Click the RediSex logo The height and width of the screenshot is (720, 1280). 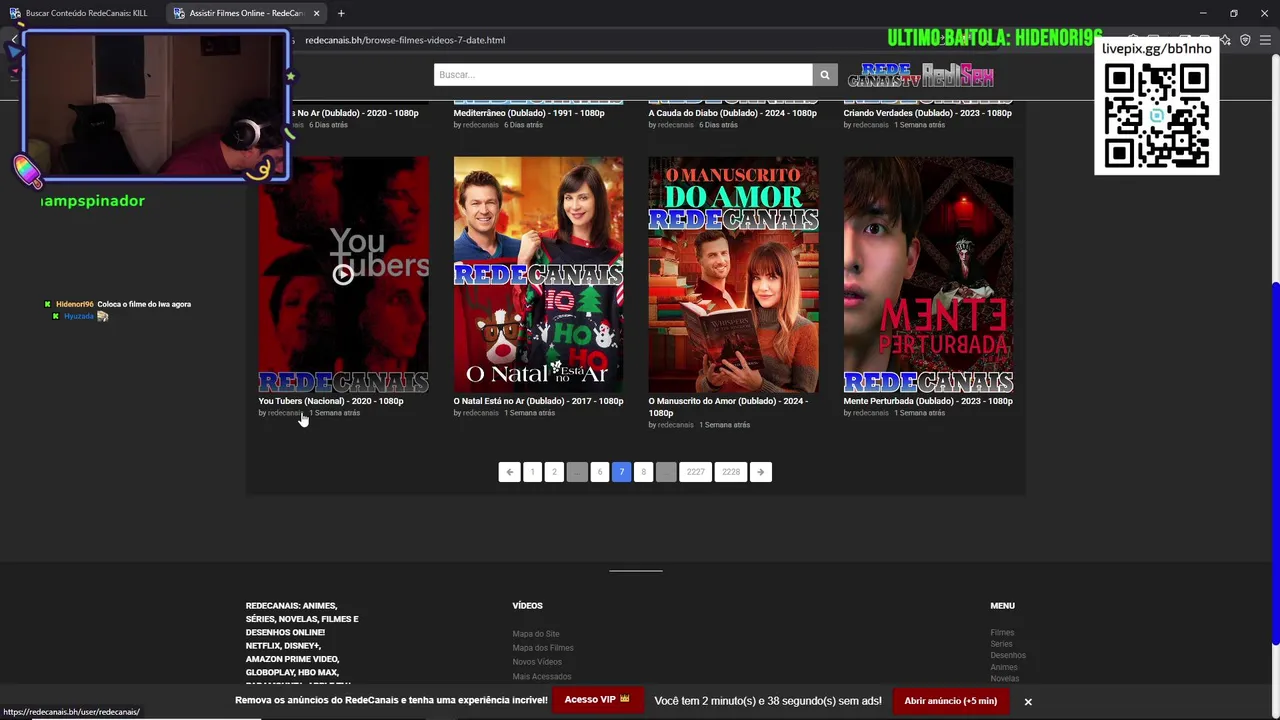click(x=957, y=75)
